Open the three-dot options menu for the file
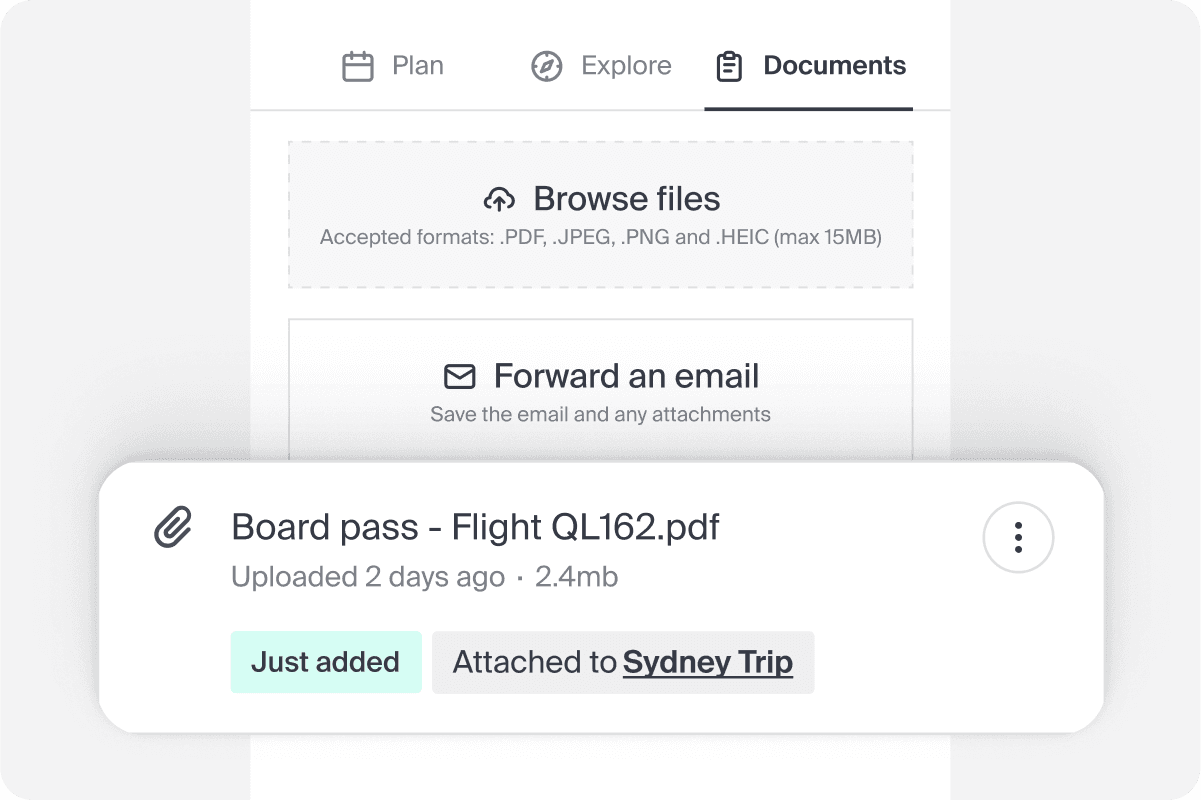The image size is (1201, 800). (1018, 537)
